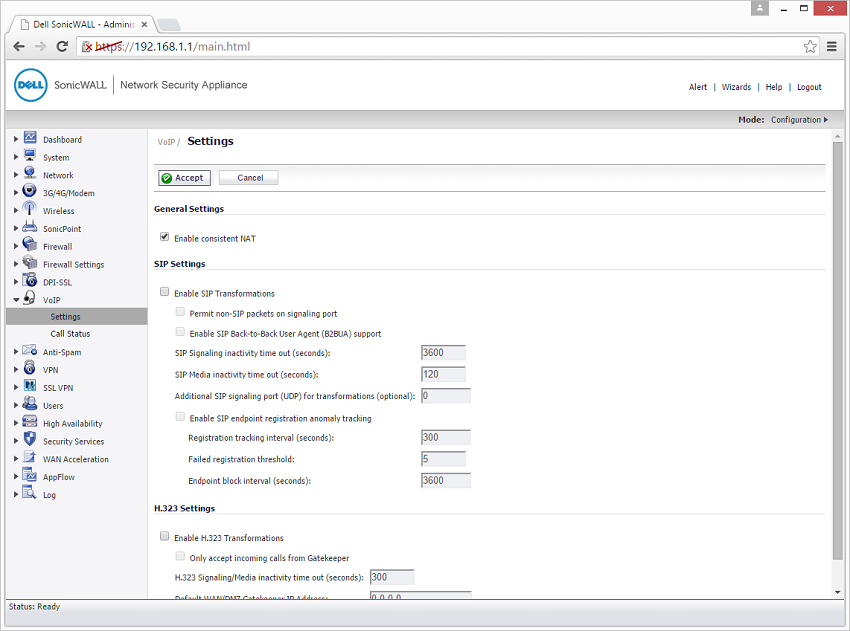Click the Cancel button
The height and width of the screenshot is (631, 850).
(249, 178)
